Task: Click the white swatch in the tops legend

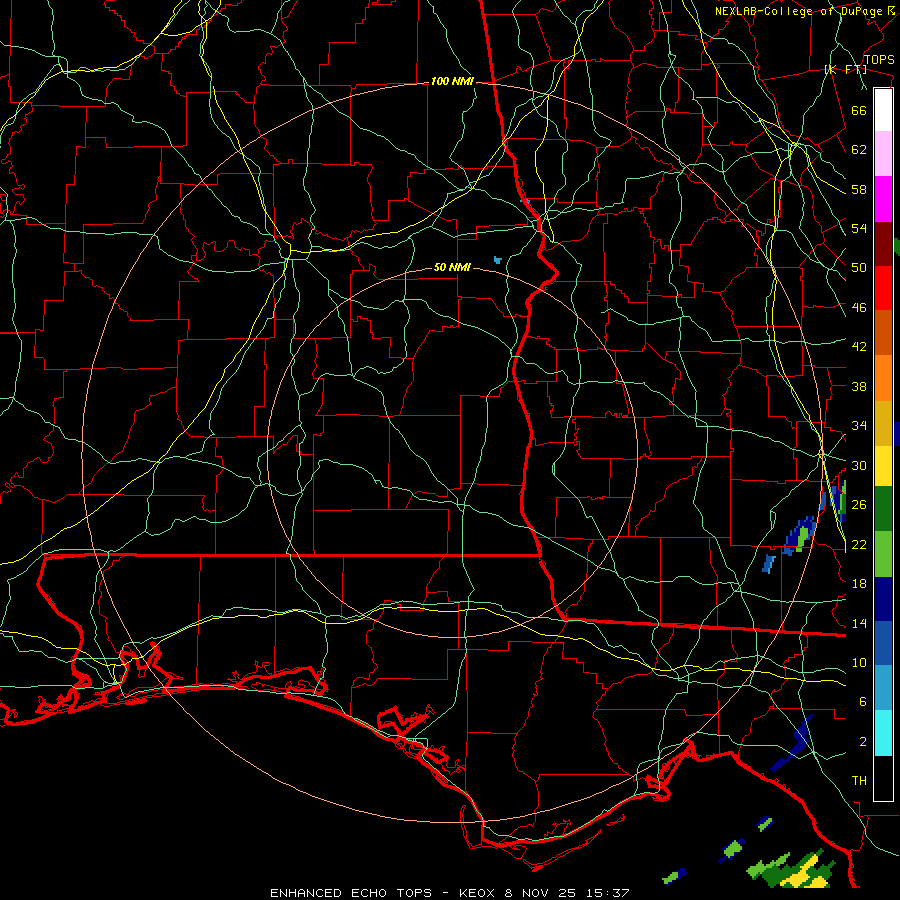Action: pos(883,110)
